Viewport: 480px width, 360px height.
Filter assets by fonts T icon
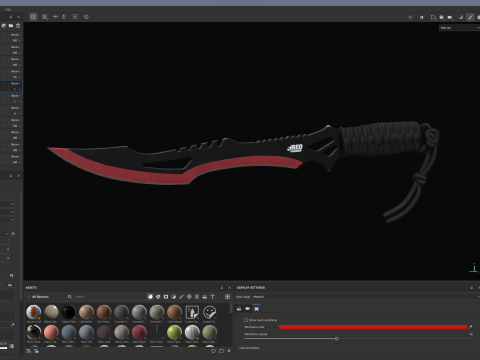point(212,297)
